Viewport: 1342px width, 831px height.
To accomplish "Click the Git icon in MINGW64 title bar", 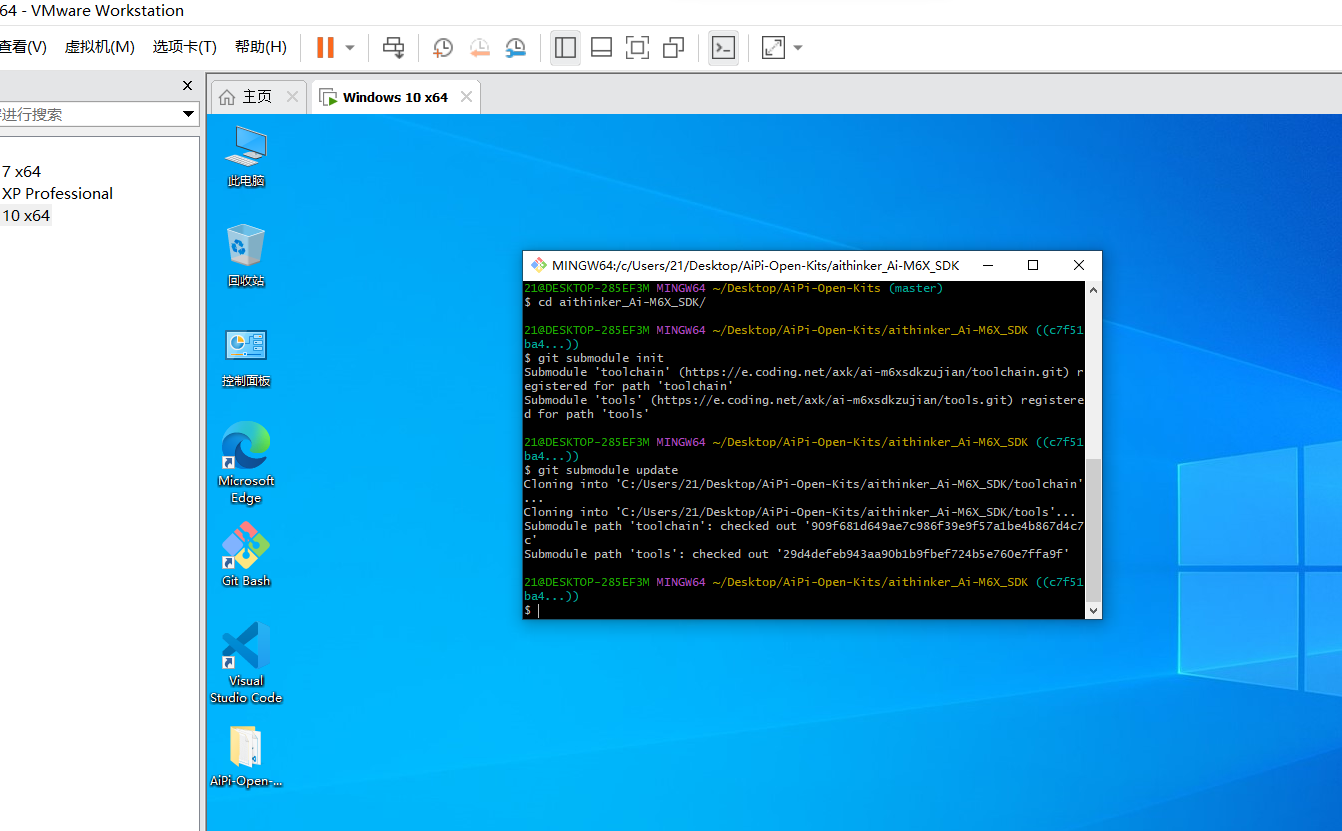I will (x=538, y=265).
